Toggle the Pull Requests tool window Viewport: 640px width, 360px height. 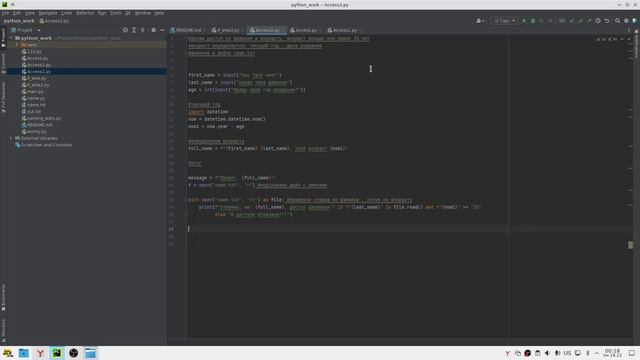[3, 98]
